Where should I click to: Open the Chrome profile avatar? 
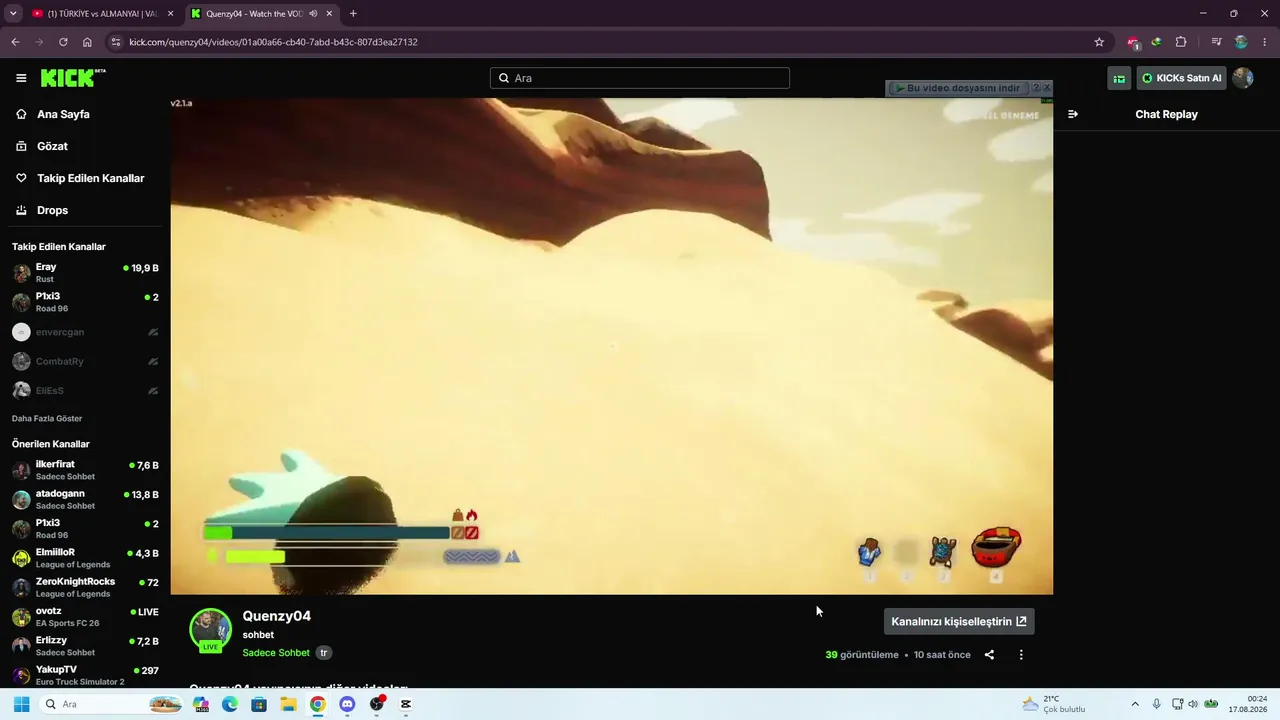point(1241,42)
